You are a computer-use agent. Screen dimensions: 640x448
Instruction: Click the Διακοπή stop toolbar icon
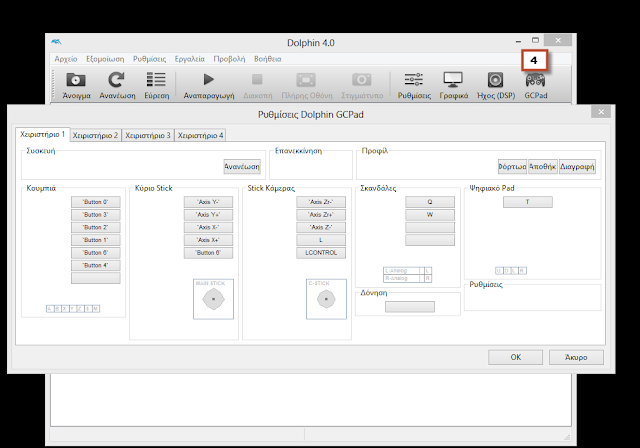point(257,80)
